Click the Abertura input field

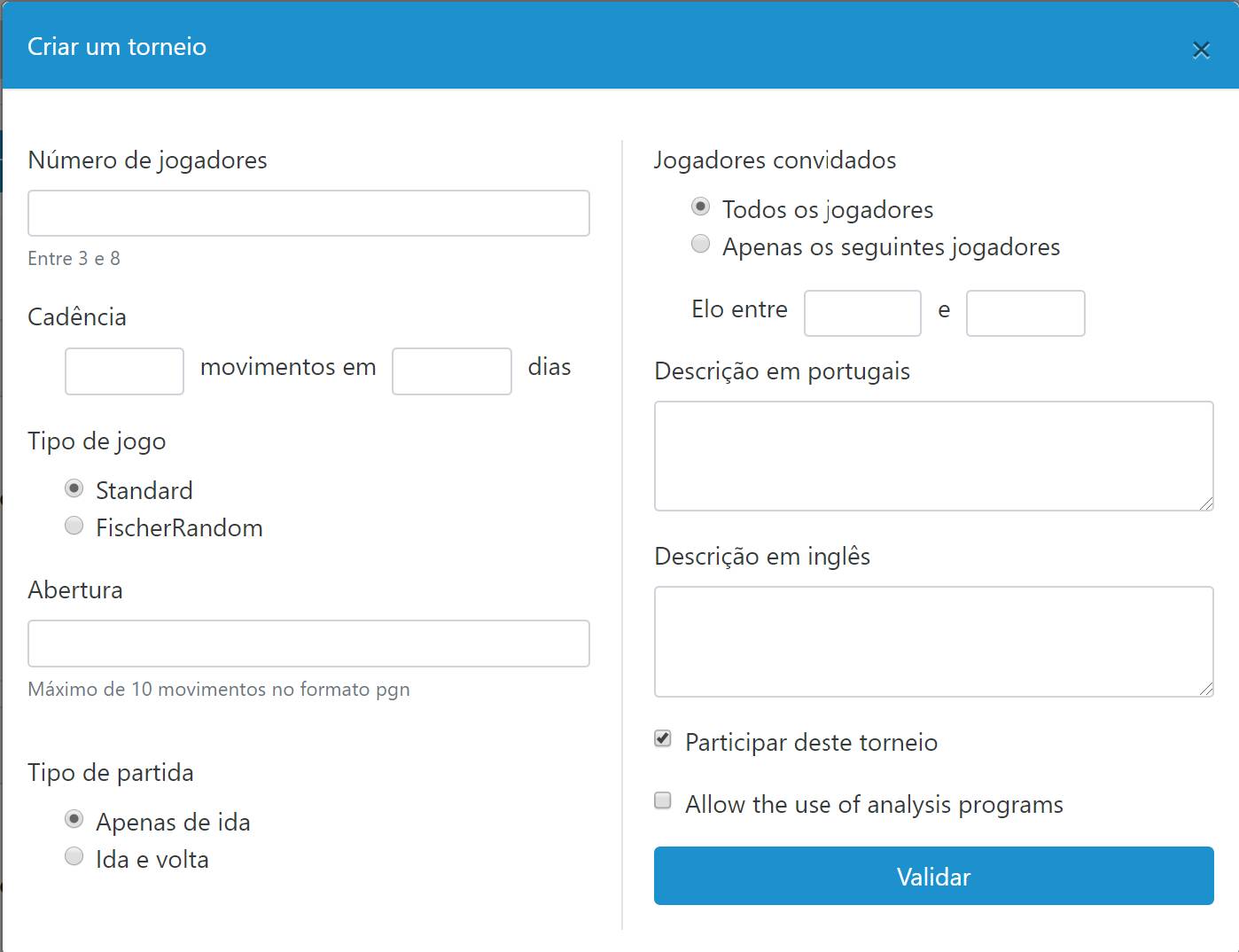tap(308, 643)
